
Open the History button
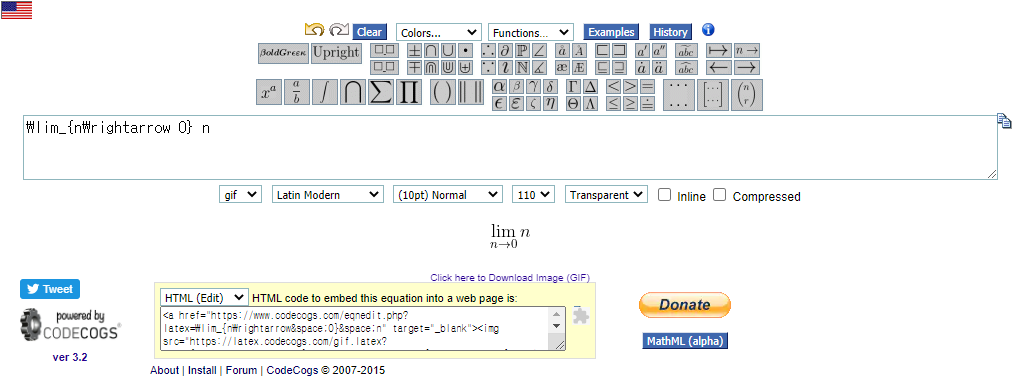[670, 32]
